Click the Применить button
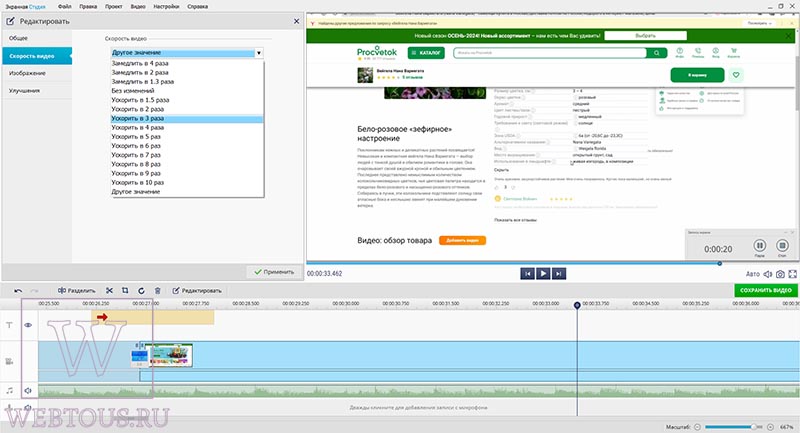 (x=274, y=272)
